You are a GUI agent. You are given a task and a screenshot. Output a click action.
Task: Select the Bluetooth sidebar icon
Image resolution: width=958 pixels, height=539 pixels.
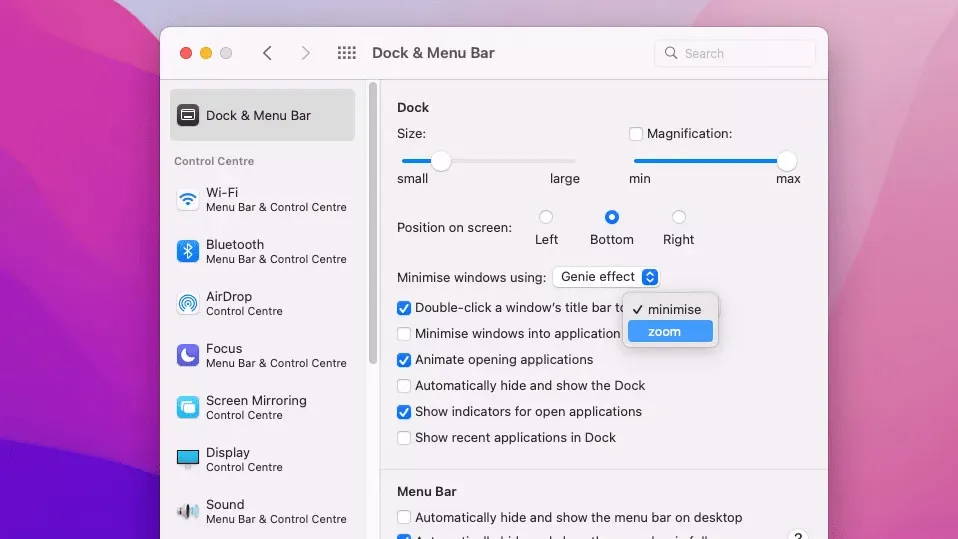click(188, 251)
